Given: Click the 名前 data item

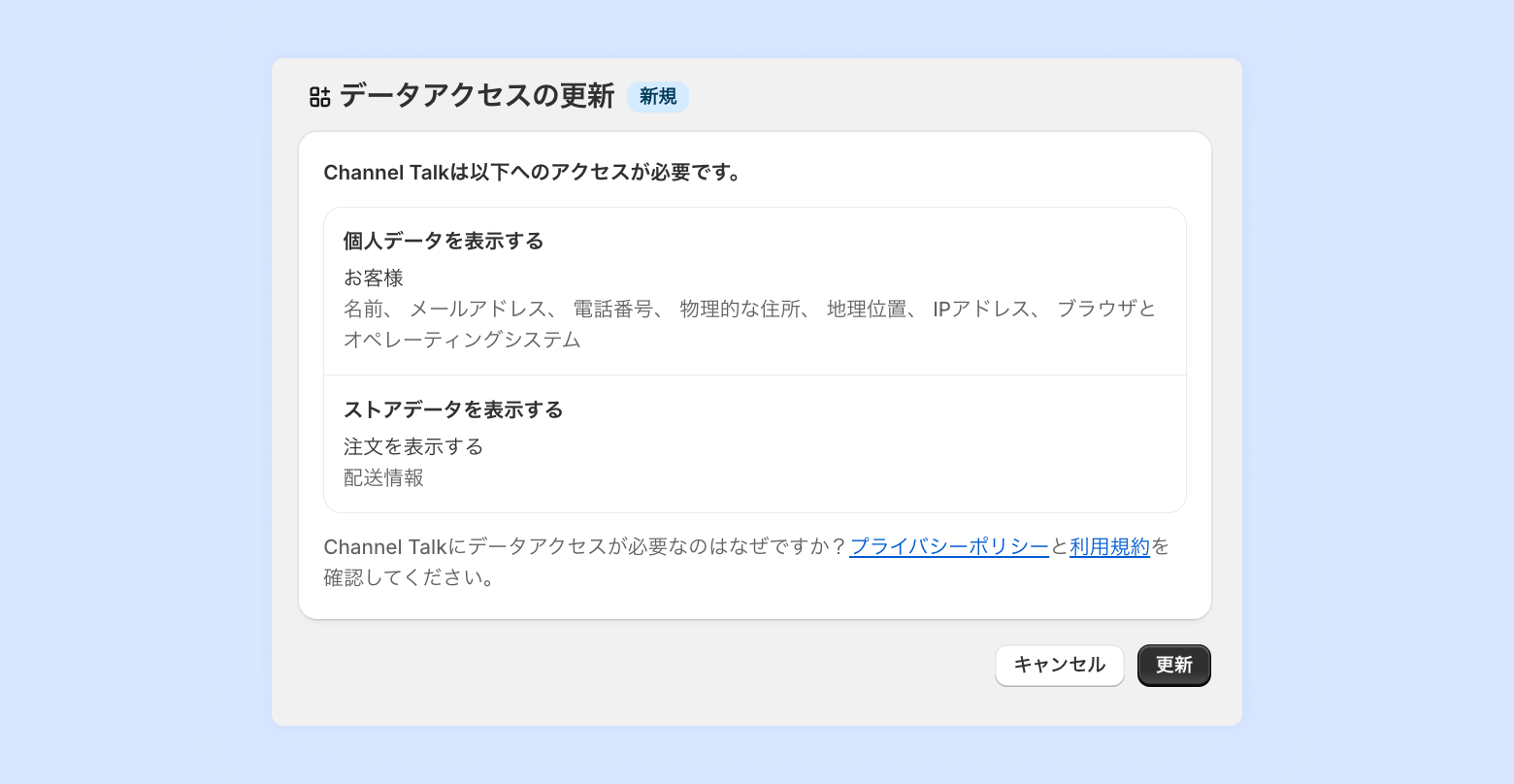Looking at the screenshot, I should 363,310.
